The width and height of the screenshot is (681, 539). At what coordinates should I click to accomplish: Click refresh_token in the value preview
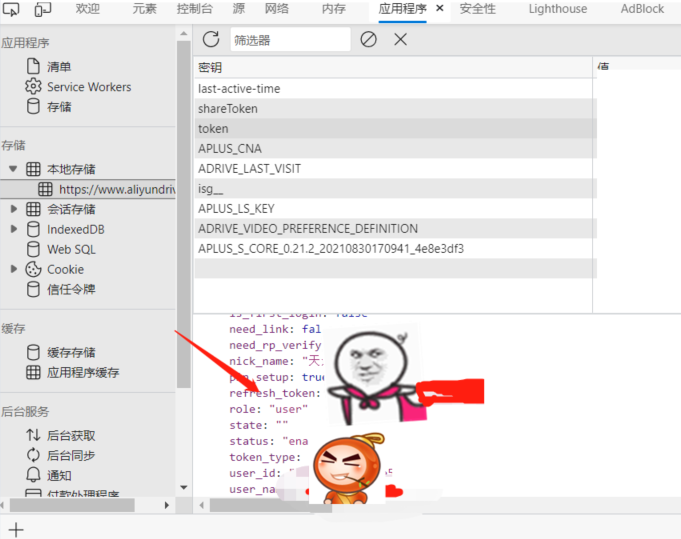274,393
